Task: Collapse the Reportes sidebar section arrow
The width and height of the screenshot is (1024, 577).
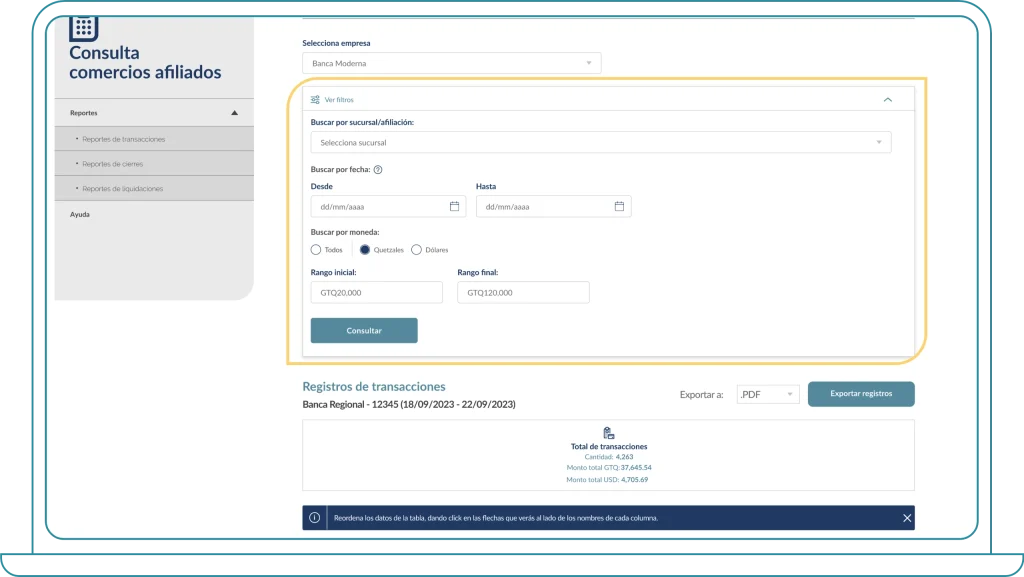Action: [x=234, y=113]
